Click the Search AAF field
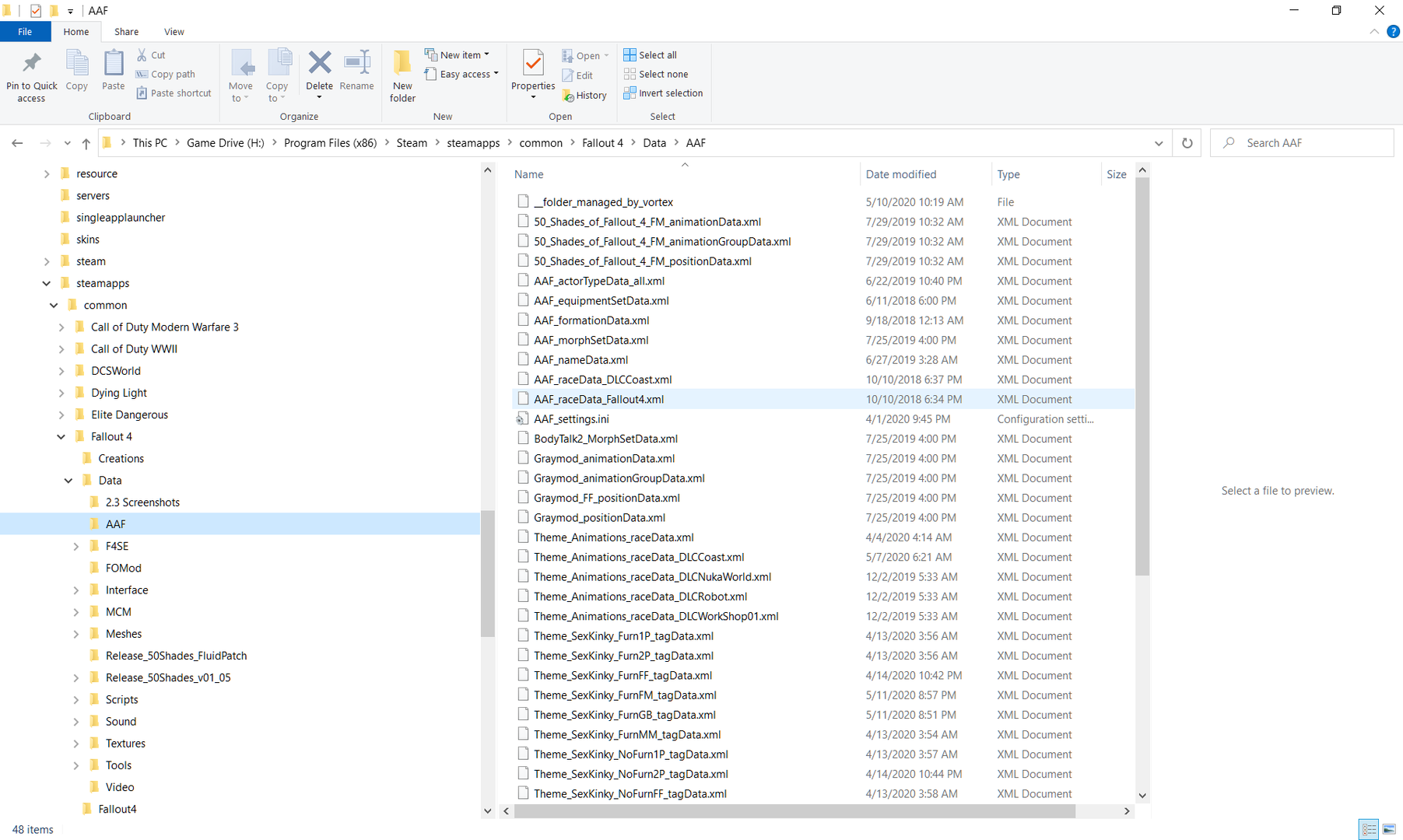 [1301, 143]
